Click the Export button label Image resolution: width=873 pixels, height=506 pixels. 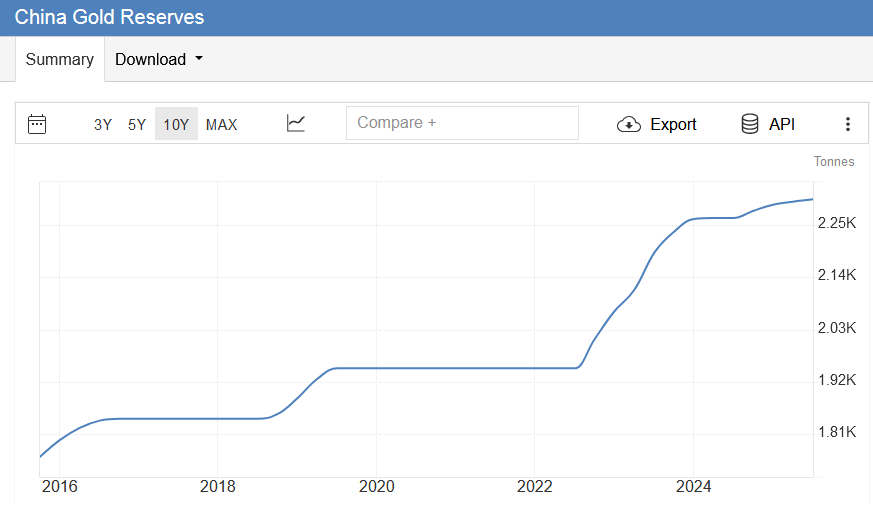[x=673, y=124]
